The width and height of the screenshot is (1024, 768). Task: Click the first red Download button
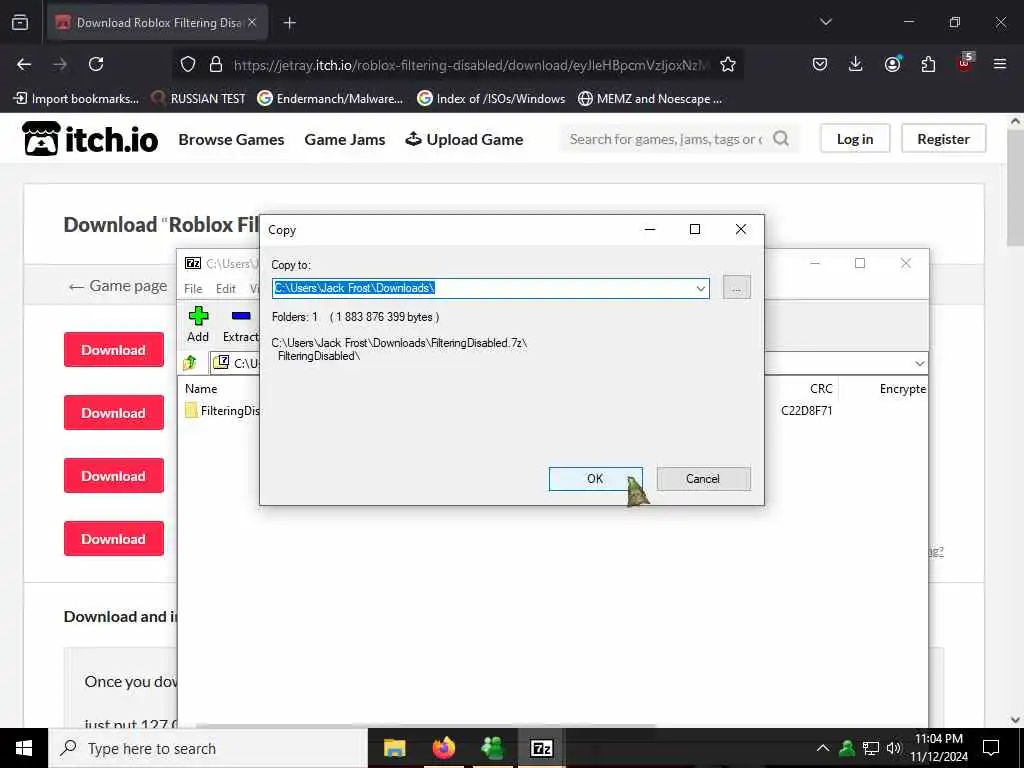[114, 350]
